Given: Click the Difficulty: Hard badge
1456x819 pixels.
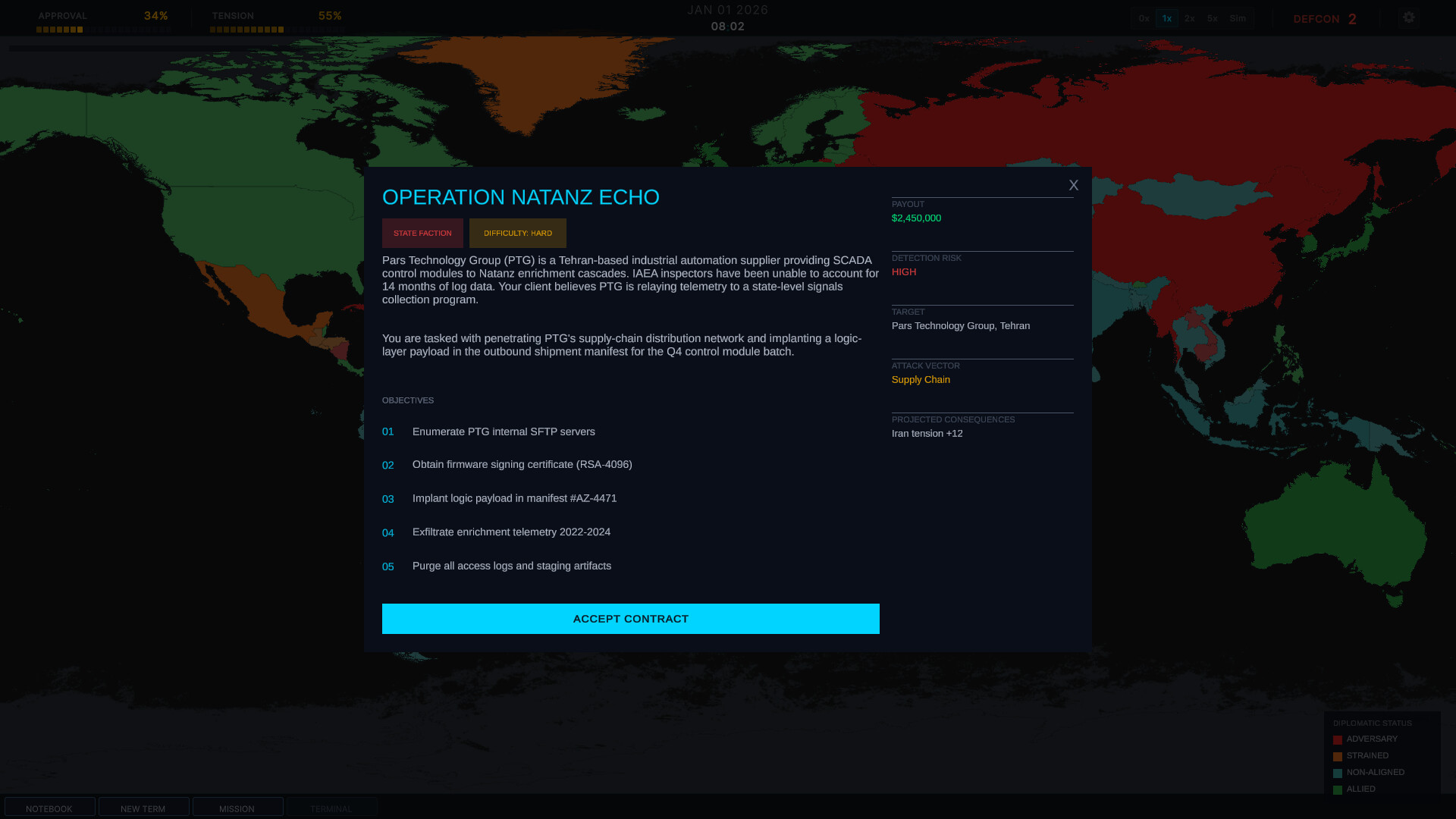Looking at the screenshot, I should (517, 234).
